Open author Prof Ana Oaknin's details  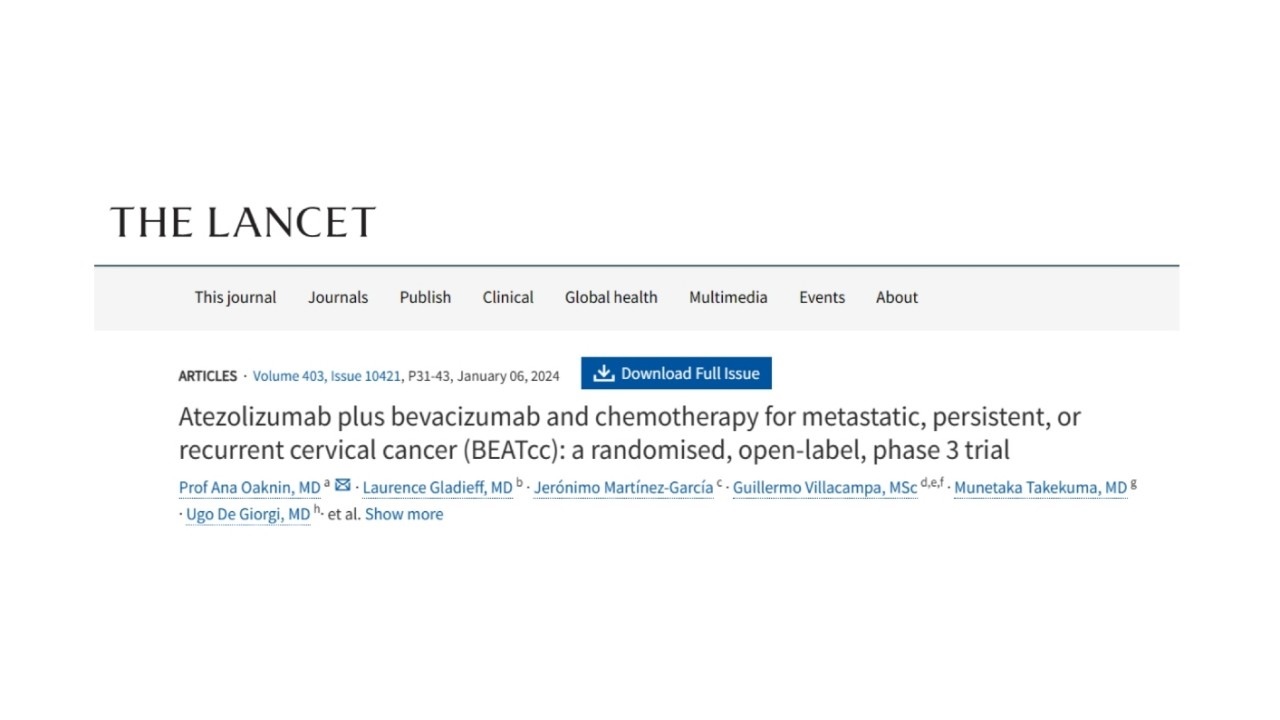point(250,488)
